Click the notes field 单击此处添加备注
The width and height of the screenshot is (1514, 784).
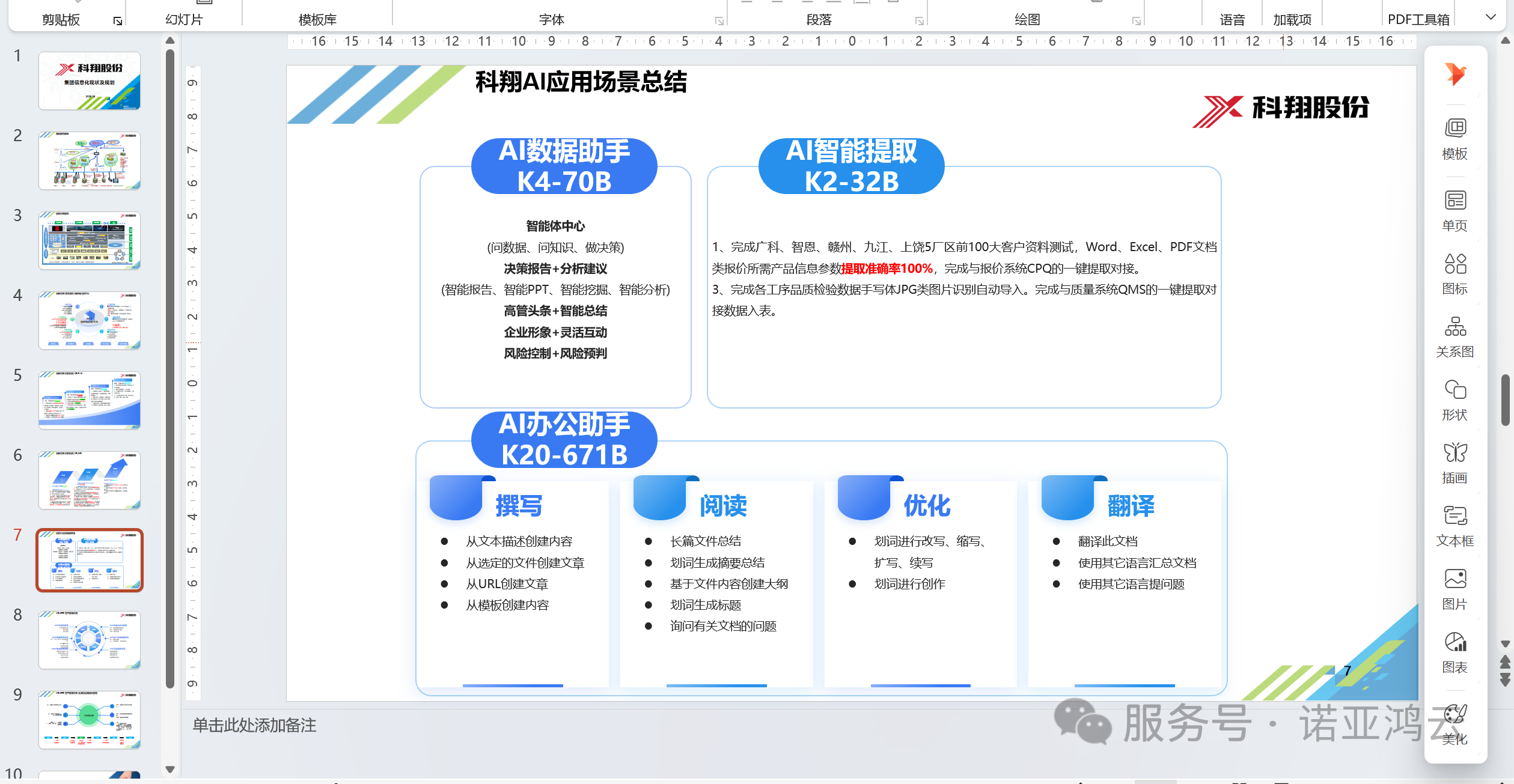click(x=254, y=726)
